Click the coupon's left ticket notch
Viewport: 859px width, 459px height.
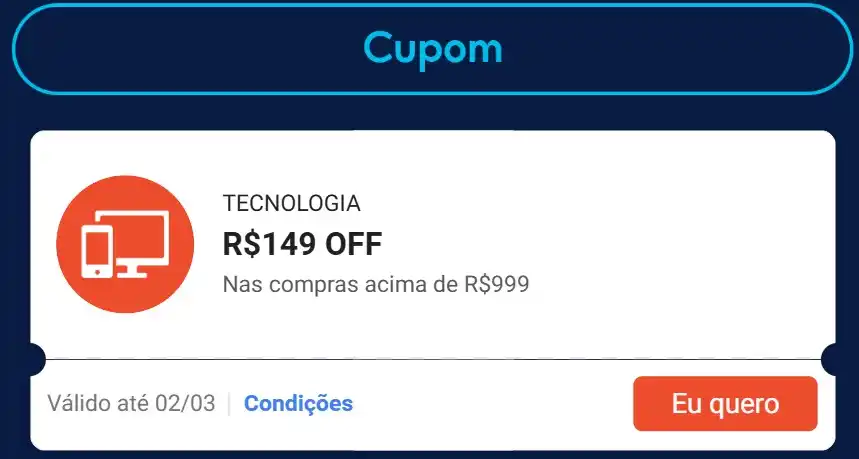coord(37,359)
